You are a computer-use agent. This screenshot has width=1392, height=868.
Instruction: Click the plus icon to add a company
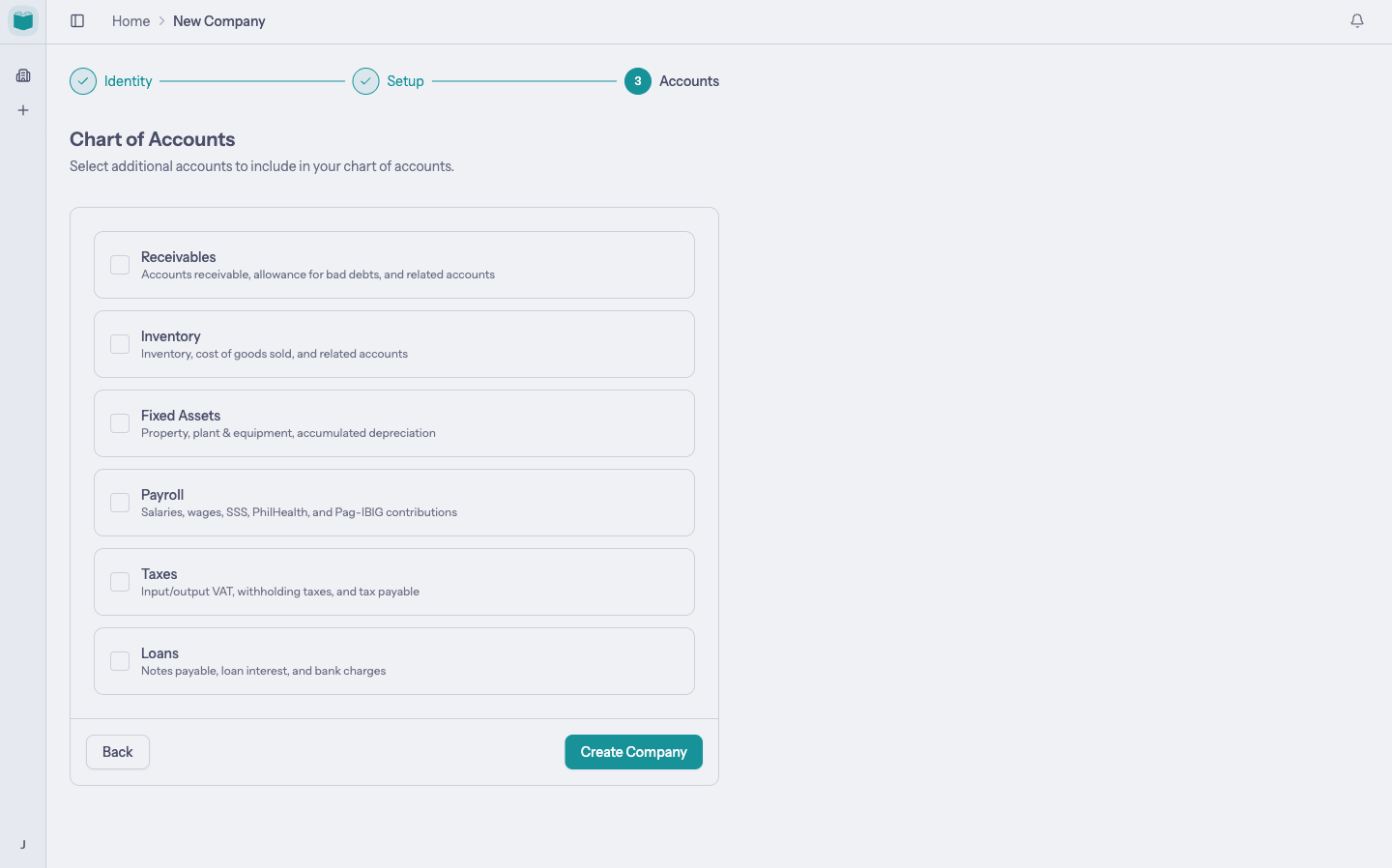coord(22,109)
